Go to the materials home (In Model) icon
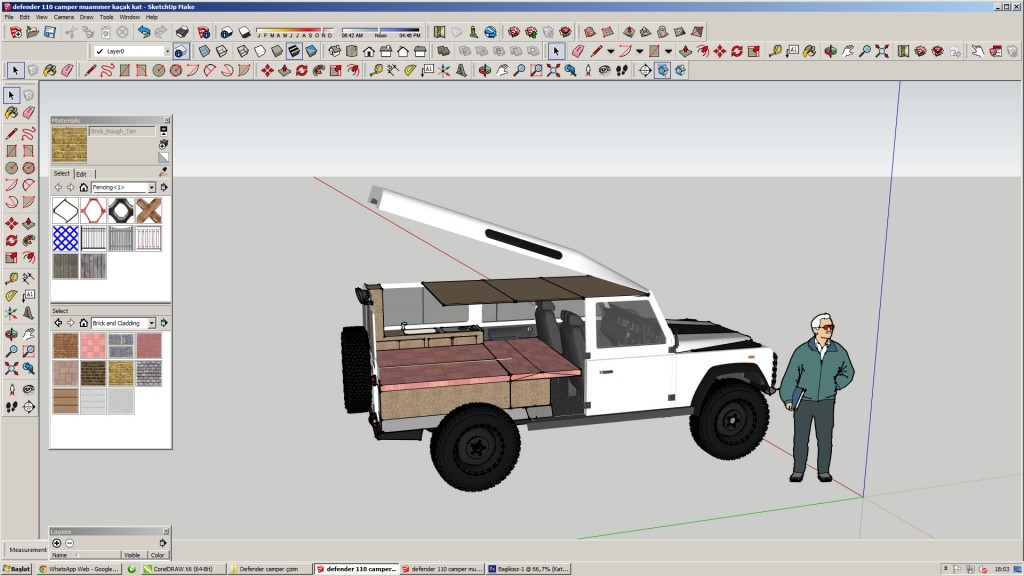This screenshot has height=576, width=1024. click(x=83, y=187)
